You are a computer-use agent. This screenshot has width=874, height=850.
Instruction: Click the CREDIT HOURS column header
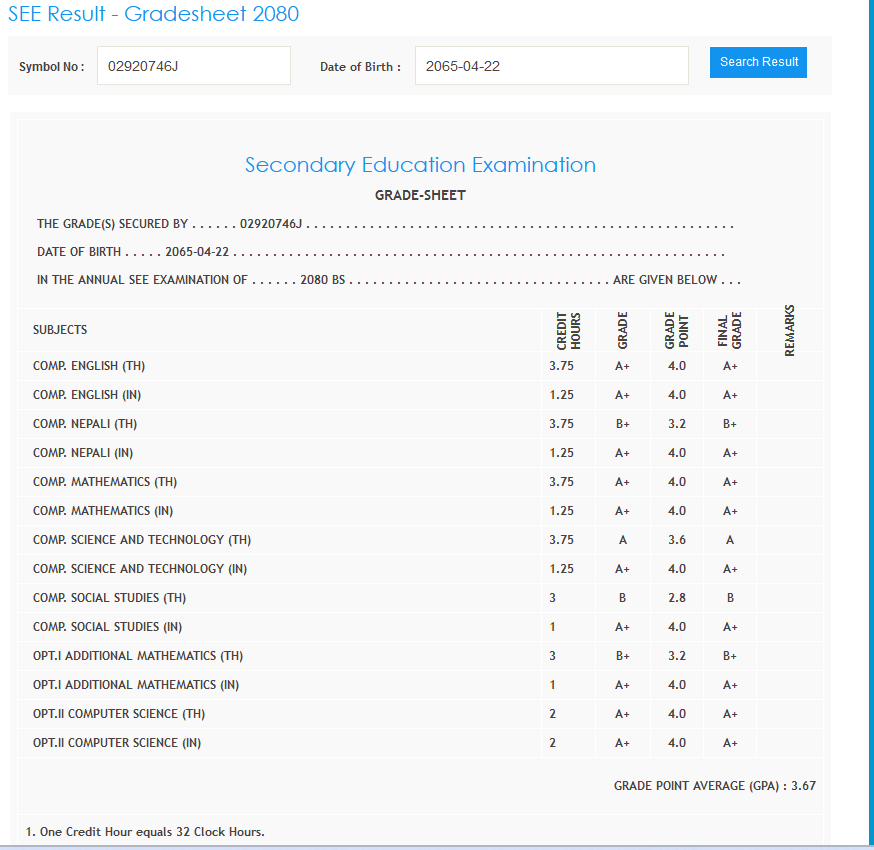[x=568, y=331]
